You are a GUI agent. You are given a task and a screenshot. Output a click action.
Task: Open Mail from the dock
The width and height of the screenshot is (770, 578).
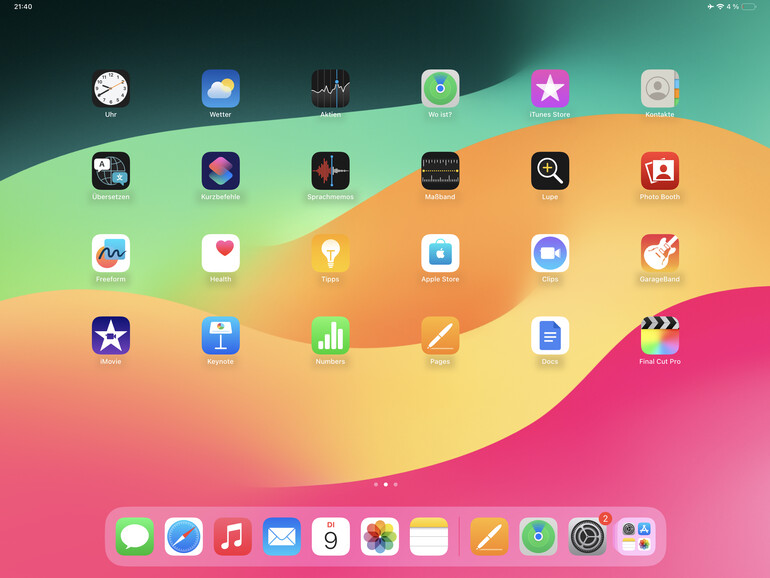click(x=282, y=536)
